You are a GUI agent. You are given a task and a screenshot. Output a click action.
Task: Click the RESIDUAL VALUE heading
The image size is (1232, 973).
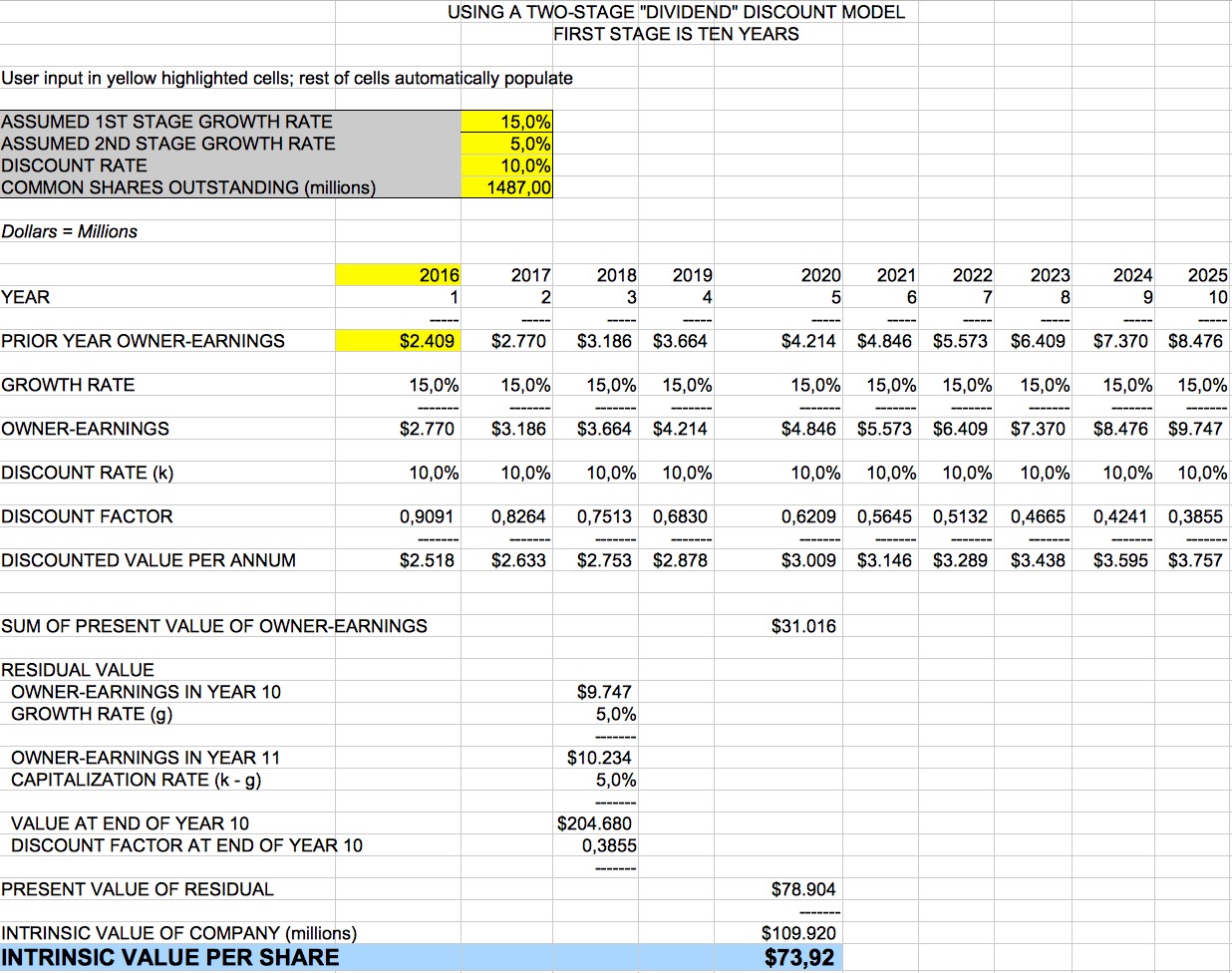[78, 670]
